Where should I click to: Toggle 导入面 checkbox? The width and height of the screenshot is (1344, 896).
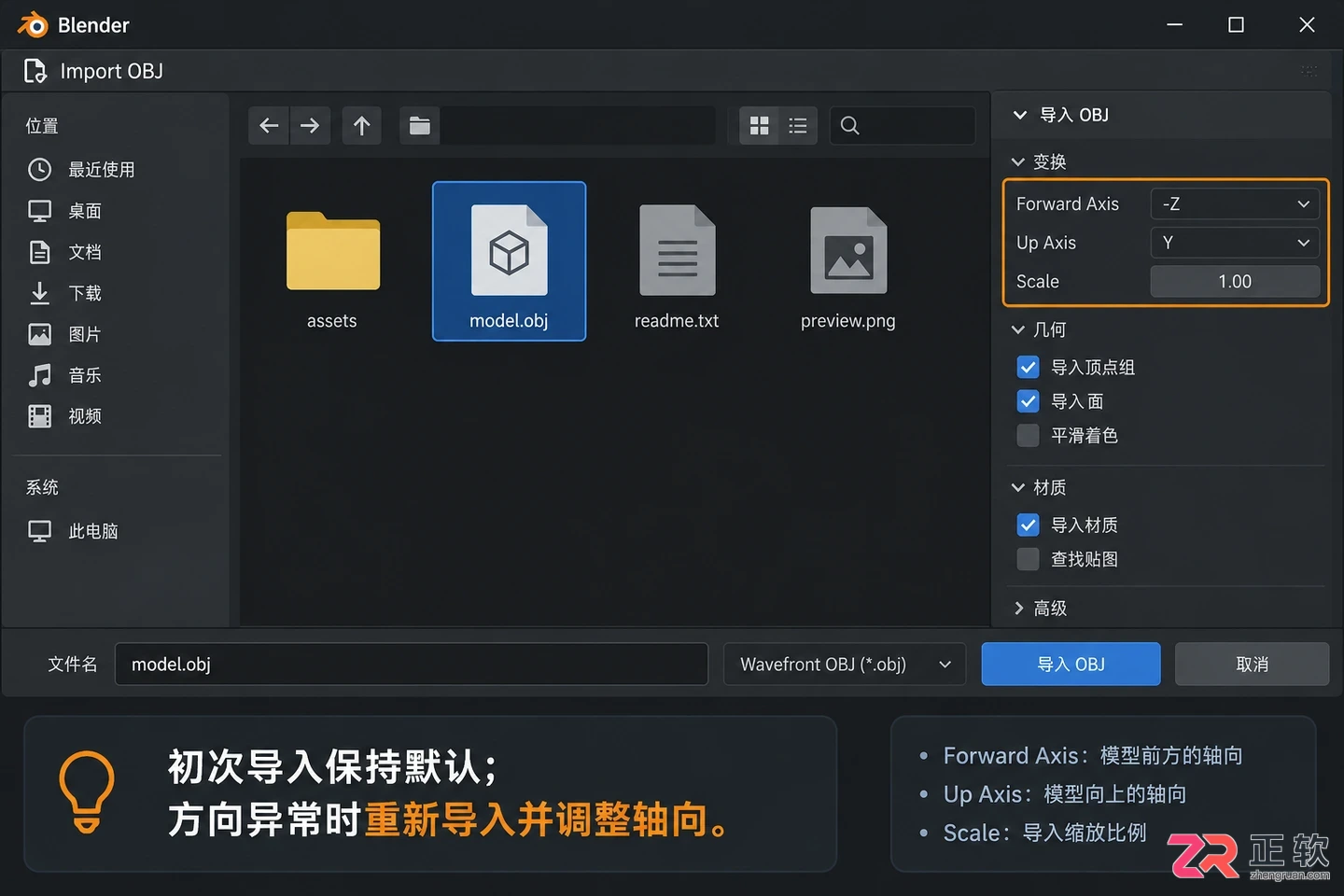click(x=1028, y=401)
